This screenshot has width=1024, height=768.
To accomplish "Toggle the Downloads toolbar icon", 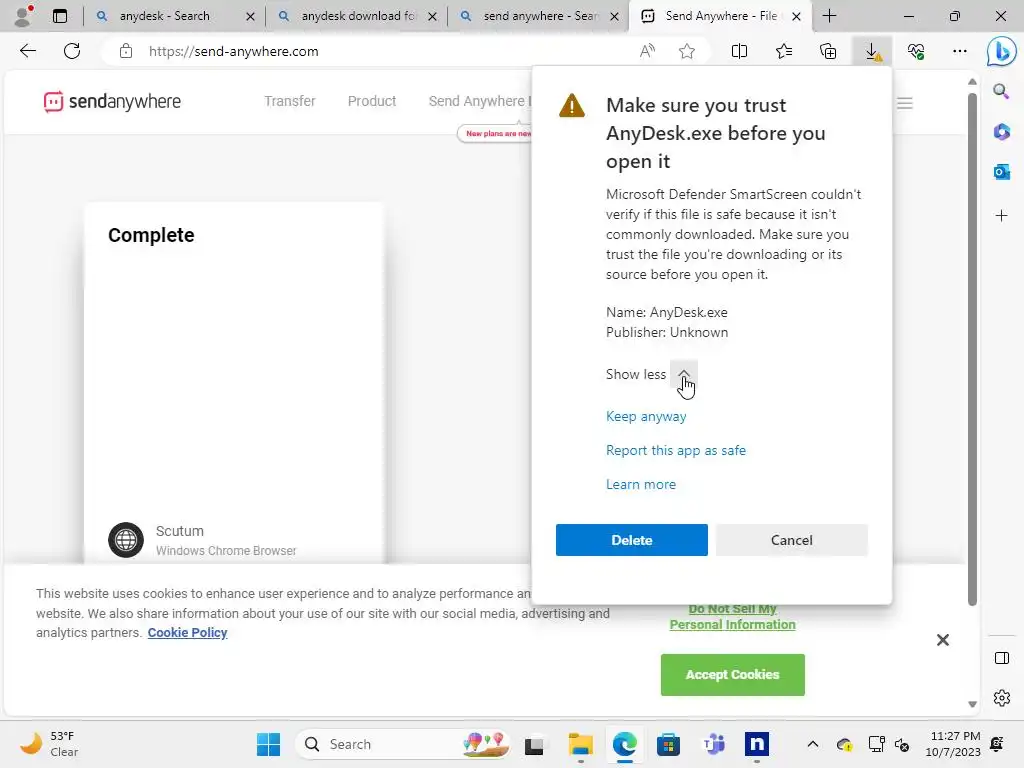I will pyautogui.click(x=872, y=51).
